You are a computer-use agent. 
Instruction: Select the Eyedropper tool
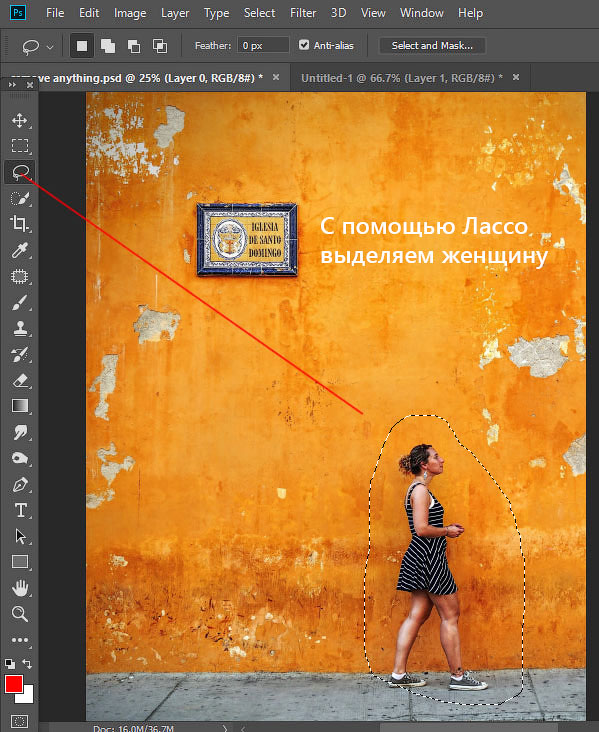tap(19, 251)
